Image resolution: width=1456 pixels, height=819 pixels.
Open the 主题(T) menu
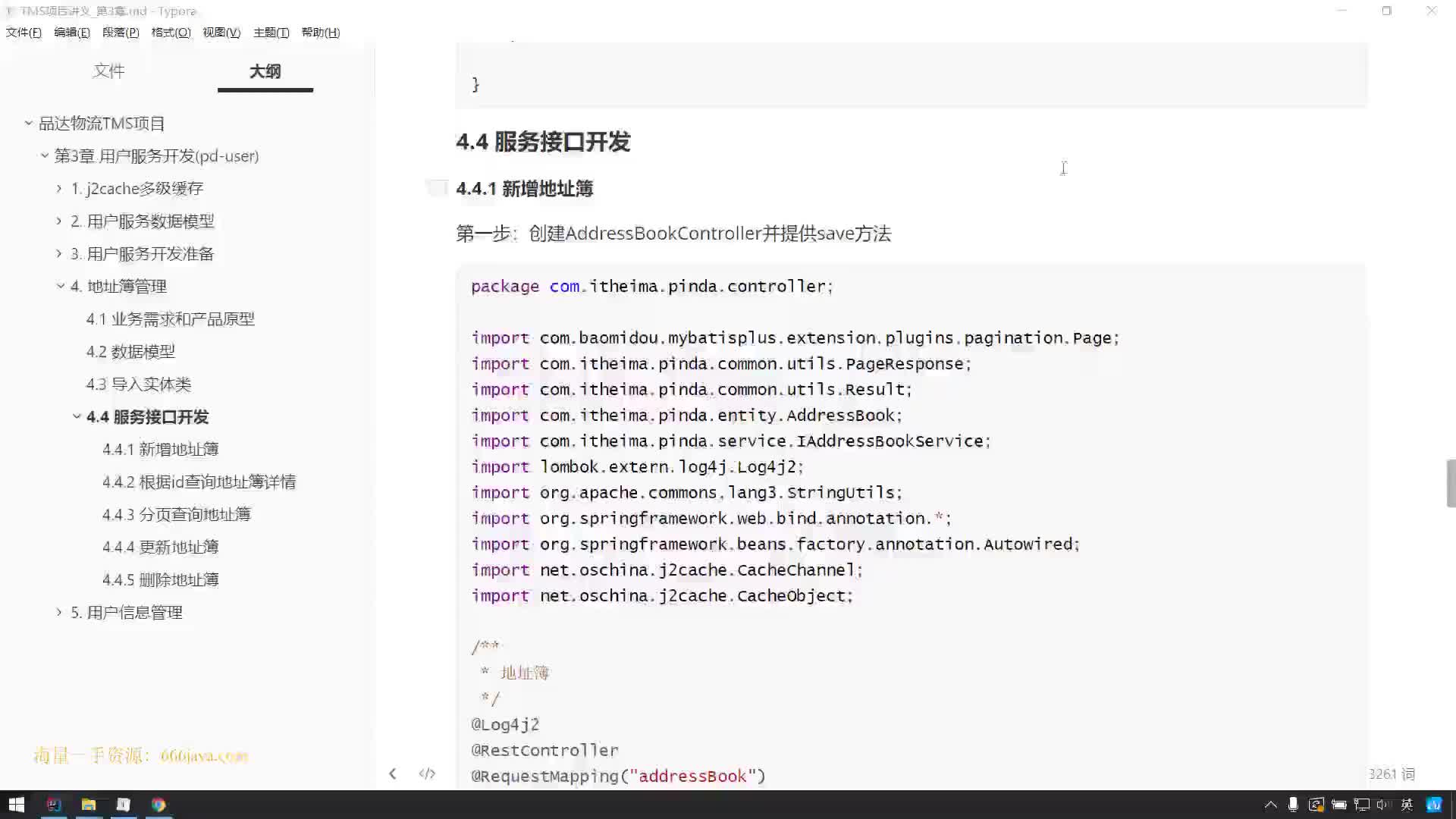[x=271, y=33]
